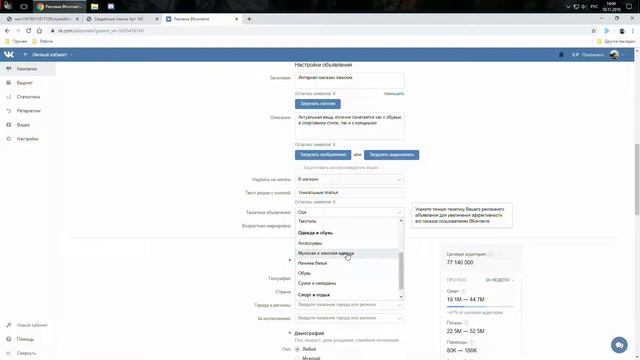Click the notifications bell in VK header
Screen dimensions: 640x360
(x=561, y=54)
